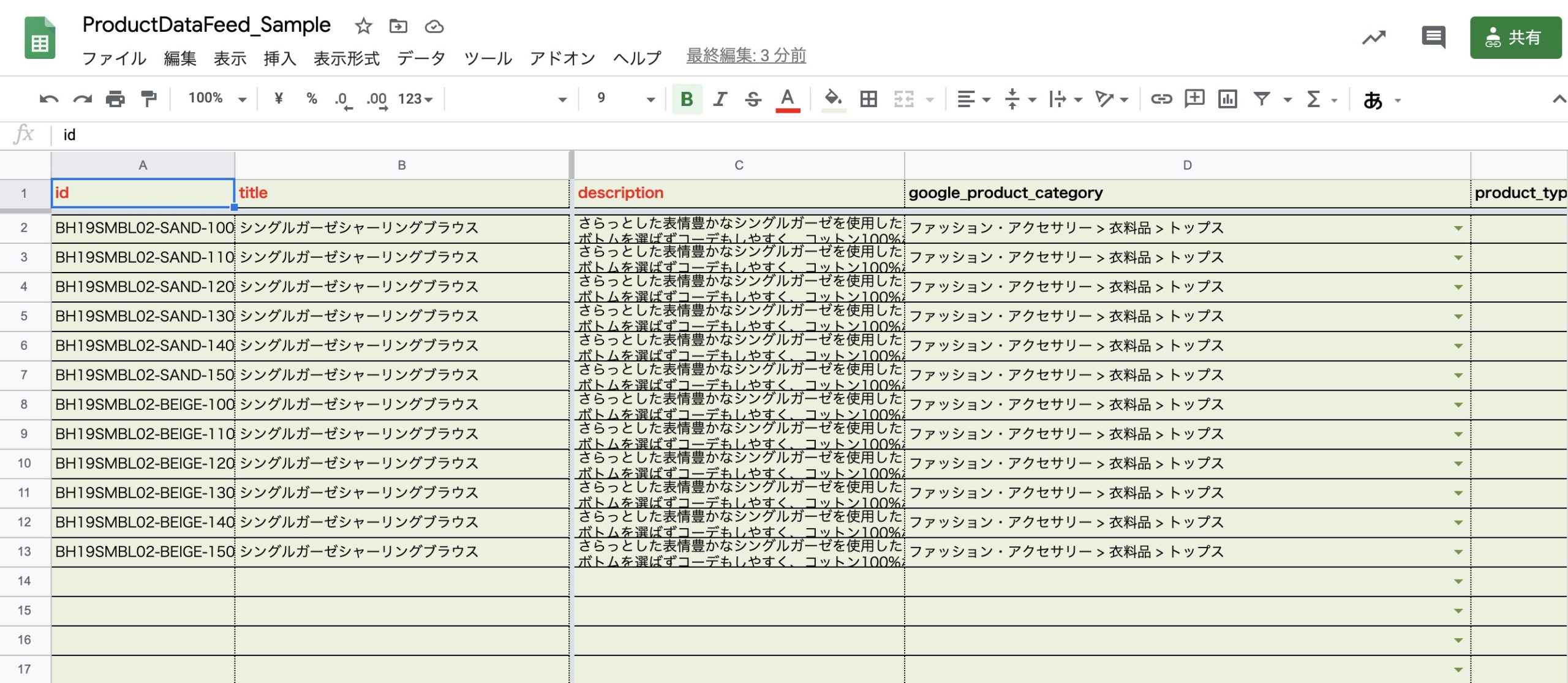Select the paint format tool
Image resolution: width=1568 pixels, height=683 pixels.
click(148, 99)
